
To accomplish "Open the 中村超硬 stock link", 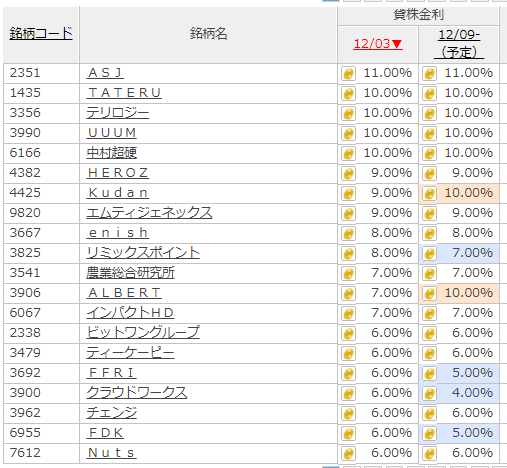I will pyautogui.click(x=112, y=153).
